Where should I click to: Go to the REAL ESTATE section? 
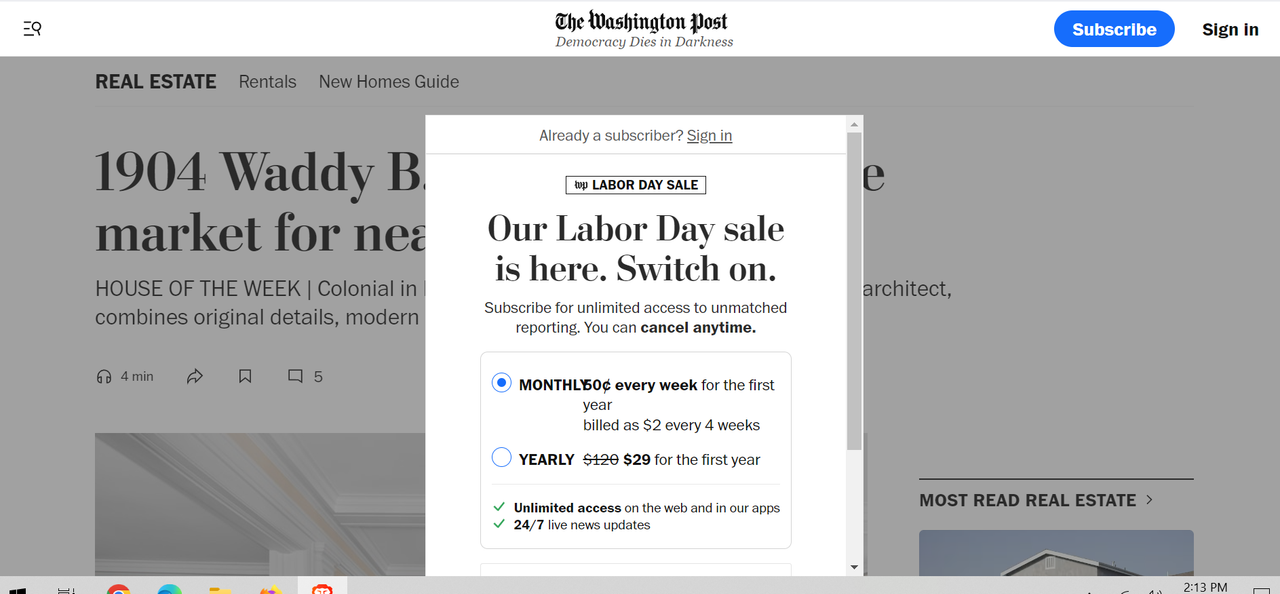156,82
